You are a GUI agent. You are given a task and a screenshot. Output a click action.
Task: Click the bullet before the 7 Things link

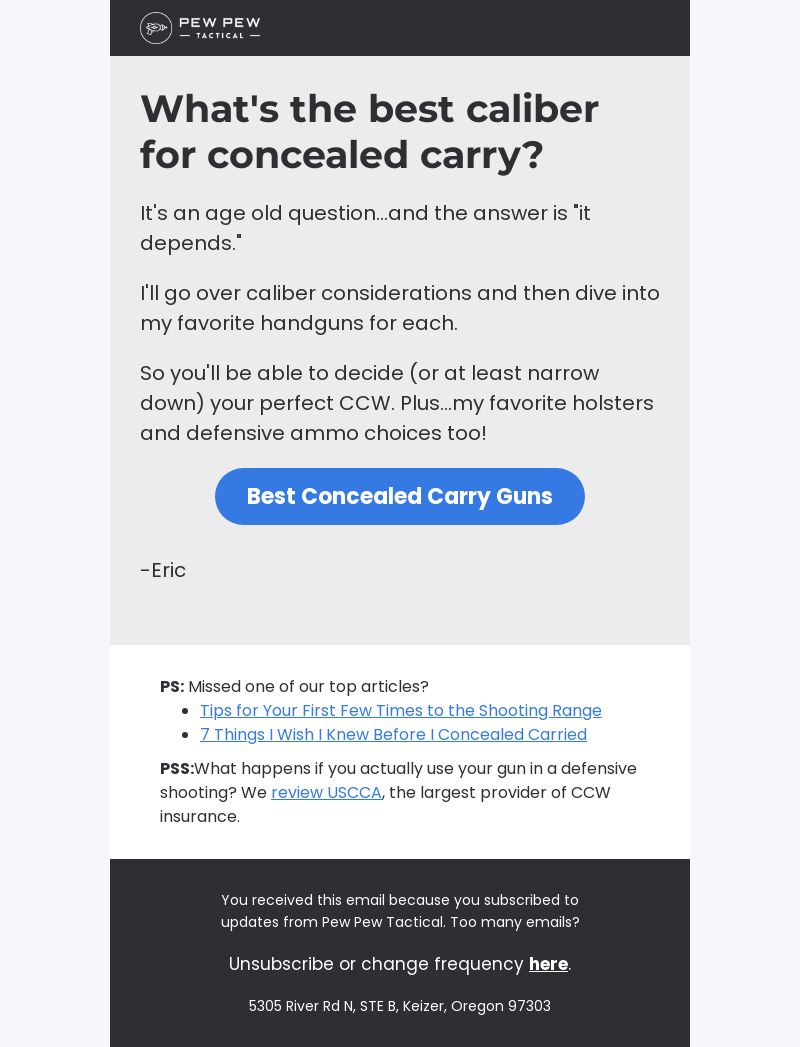point(186,735)
